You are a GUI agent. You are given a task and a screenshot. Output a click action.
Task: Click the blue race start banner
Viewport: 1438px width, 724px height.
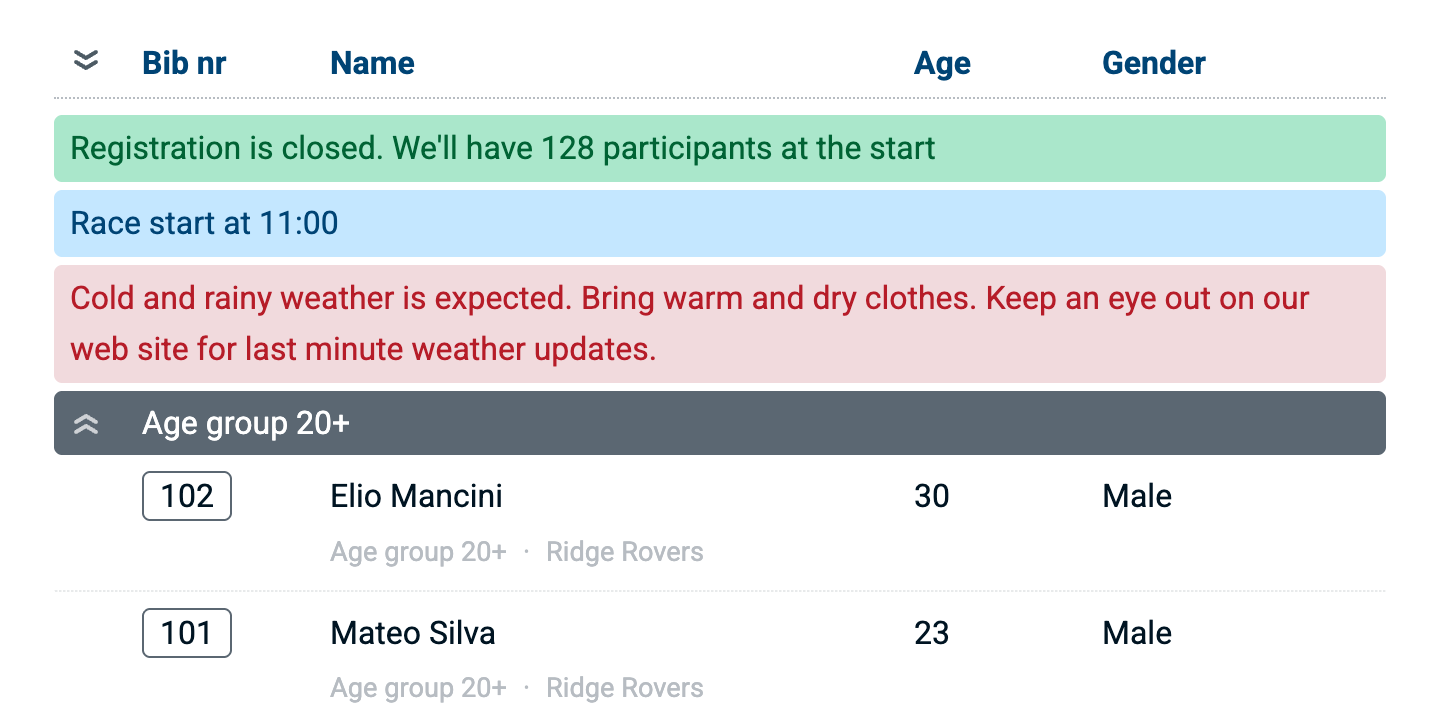click(x=719, y=223)
